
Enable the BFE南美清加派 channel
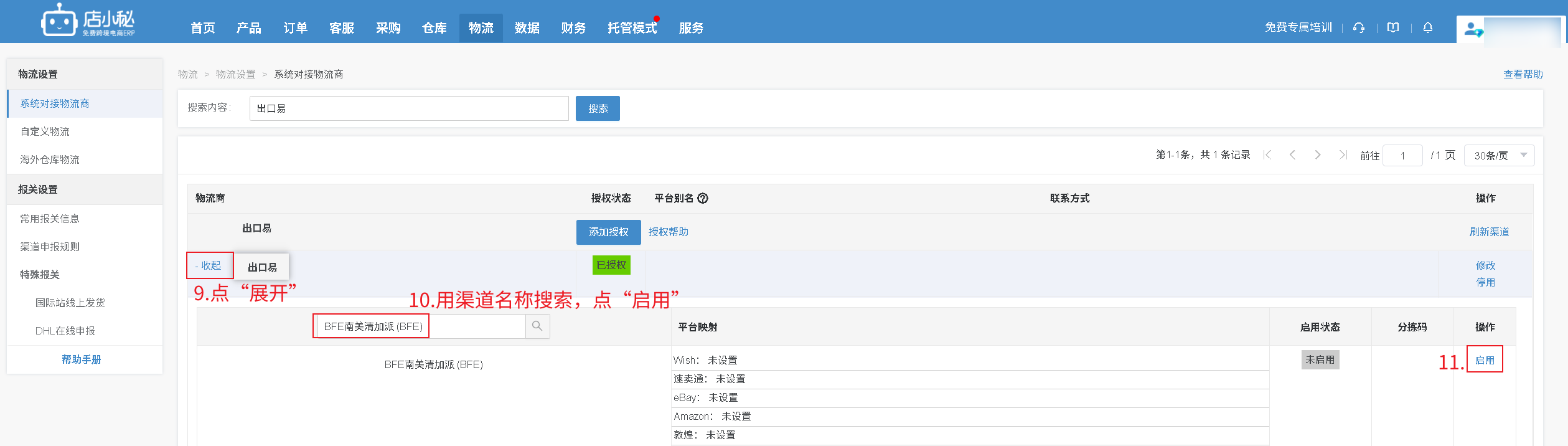(1485, 360)
